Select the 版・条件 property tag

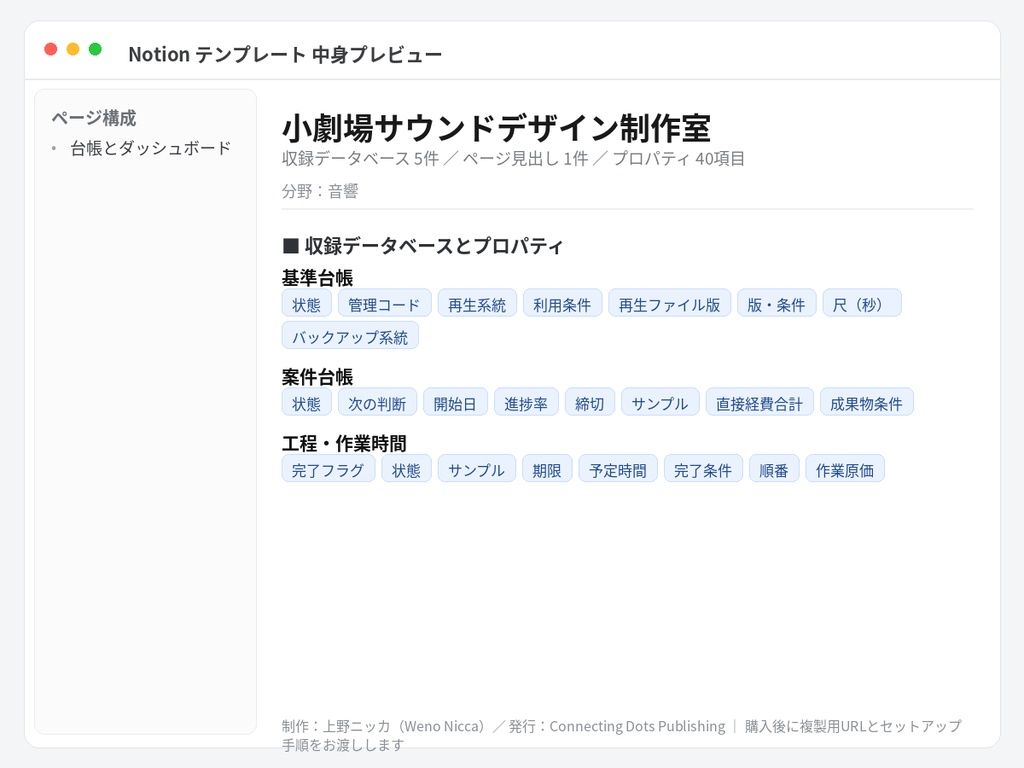click(776, 304)
